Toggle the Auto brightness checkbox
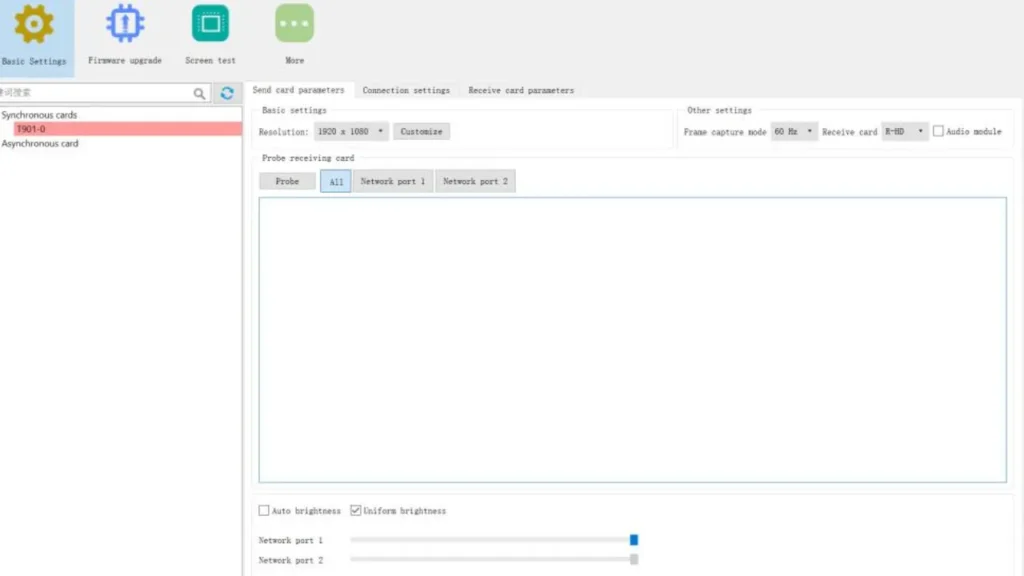 coord(264,511)
